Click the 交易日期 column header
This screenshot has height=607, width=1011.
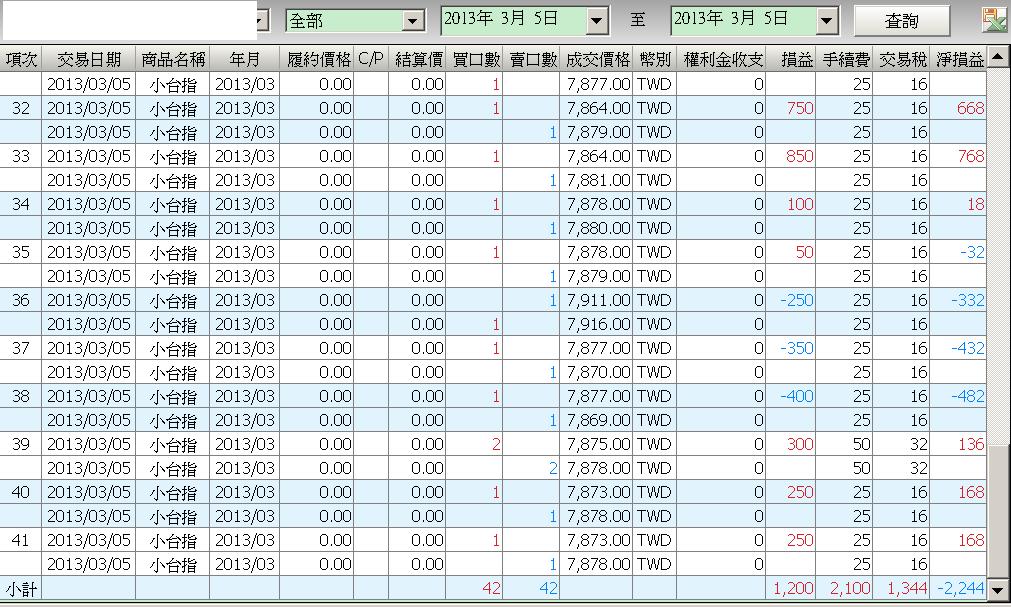(89, 59)
